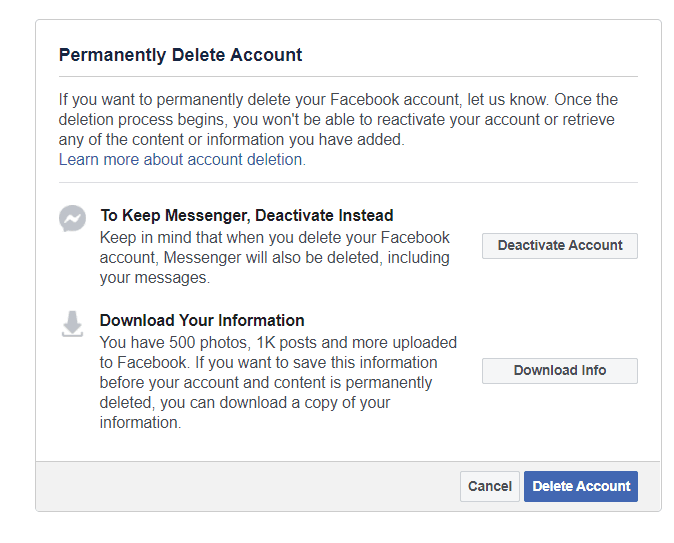The image size is (674, 543).
Task: Click the gray footer bar left of Cancel
Action: click(248, 486)
